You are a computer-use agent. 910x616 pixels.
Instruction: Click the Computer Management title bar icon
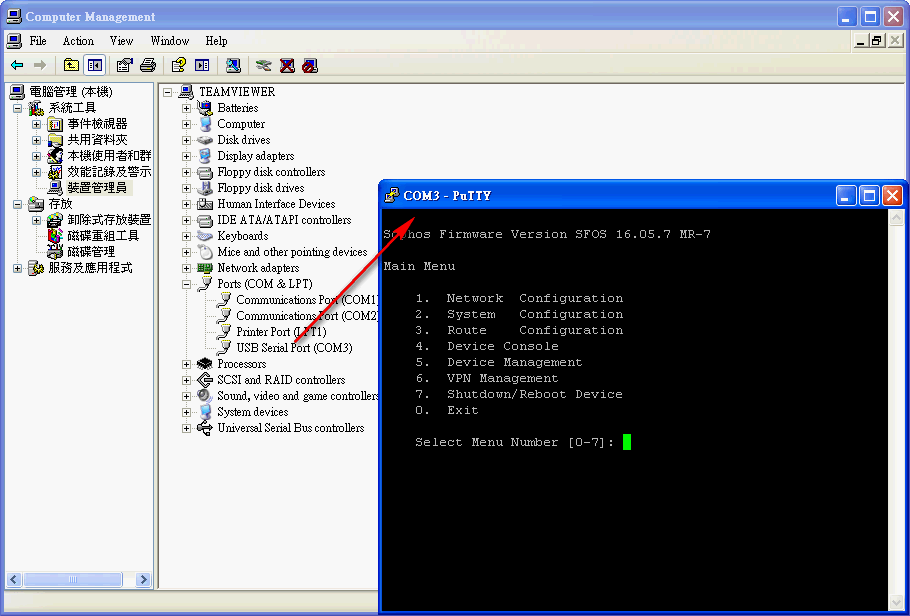14,16
